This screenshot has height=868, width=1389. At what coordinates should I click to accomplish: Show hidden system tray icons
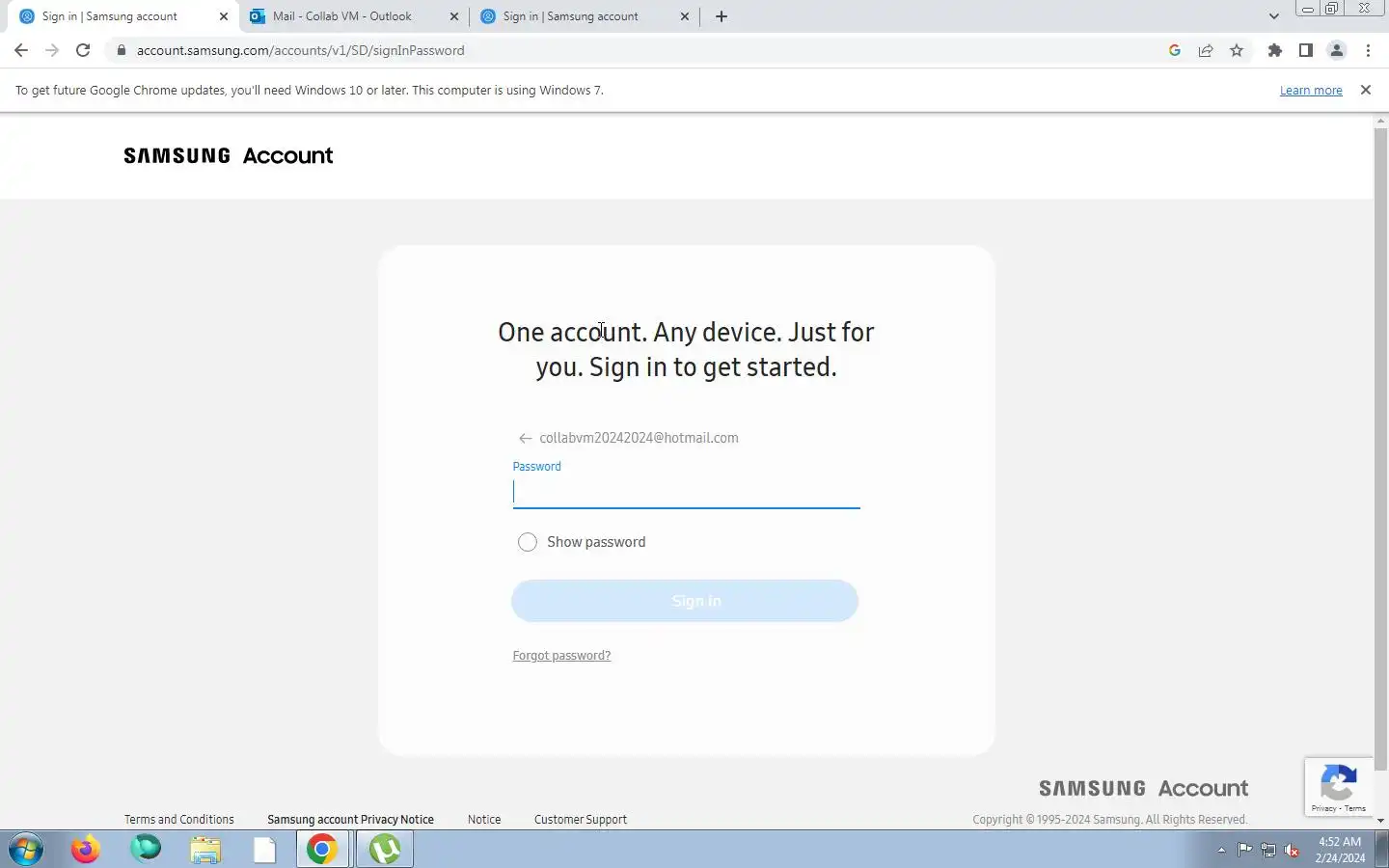click(x=1221, y=850)
